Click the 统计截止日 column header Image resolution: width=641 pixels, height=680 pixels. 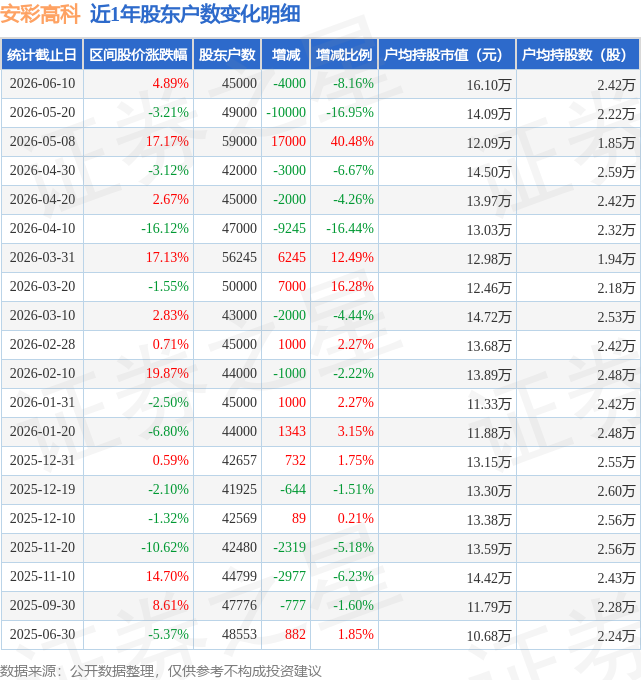point(42,55)
